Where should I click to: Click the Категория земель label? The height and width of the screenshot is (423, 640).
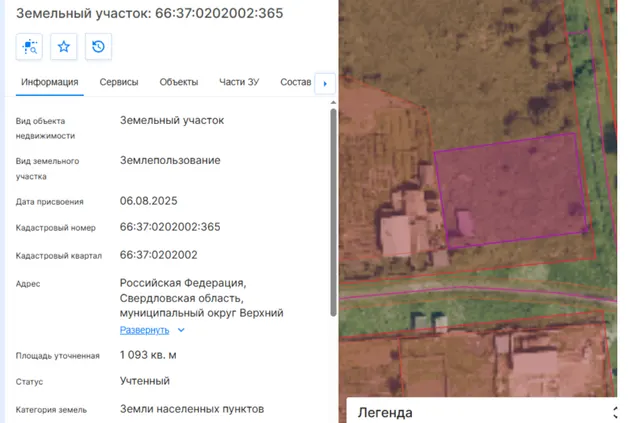[51, 410]
